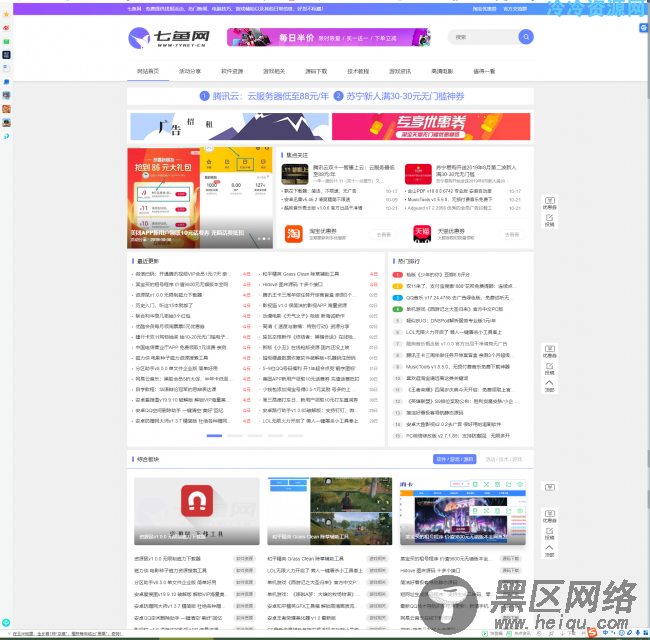The width and height of the screenshot is (650, 640).
Task: Open the 游戏资讯 nav item
Action: [400, 71]
